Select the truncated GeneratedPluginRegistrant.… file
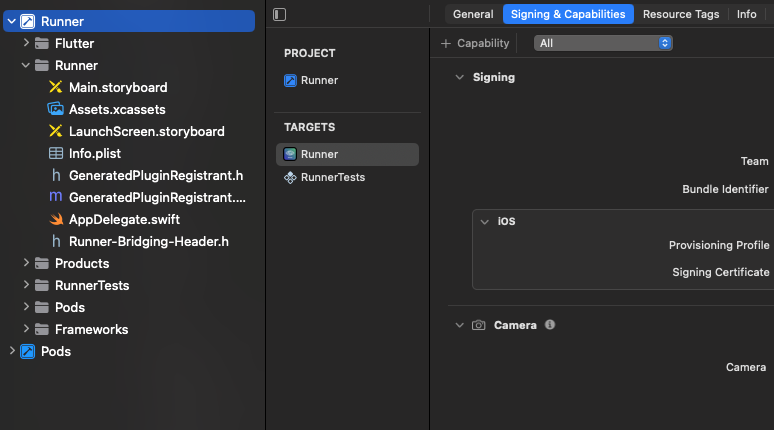774x430 pixels. [157, 197]
